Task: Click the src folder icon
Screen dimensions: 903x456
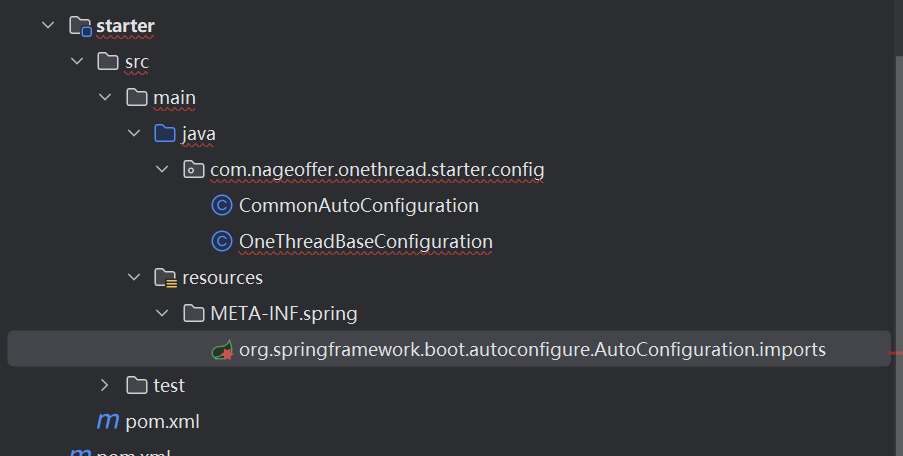Action: point(108,62)
